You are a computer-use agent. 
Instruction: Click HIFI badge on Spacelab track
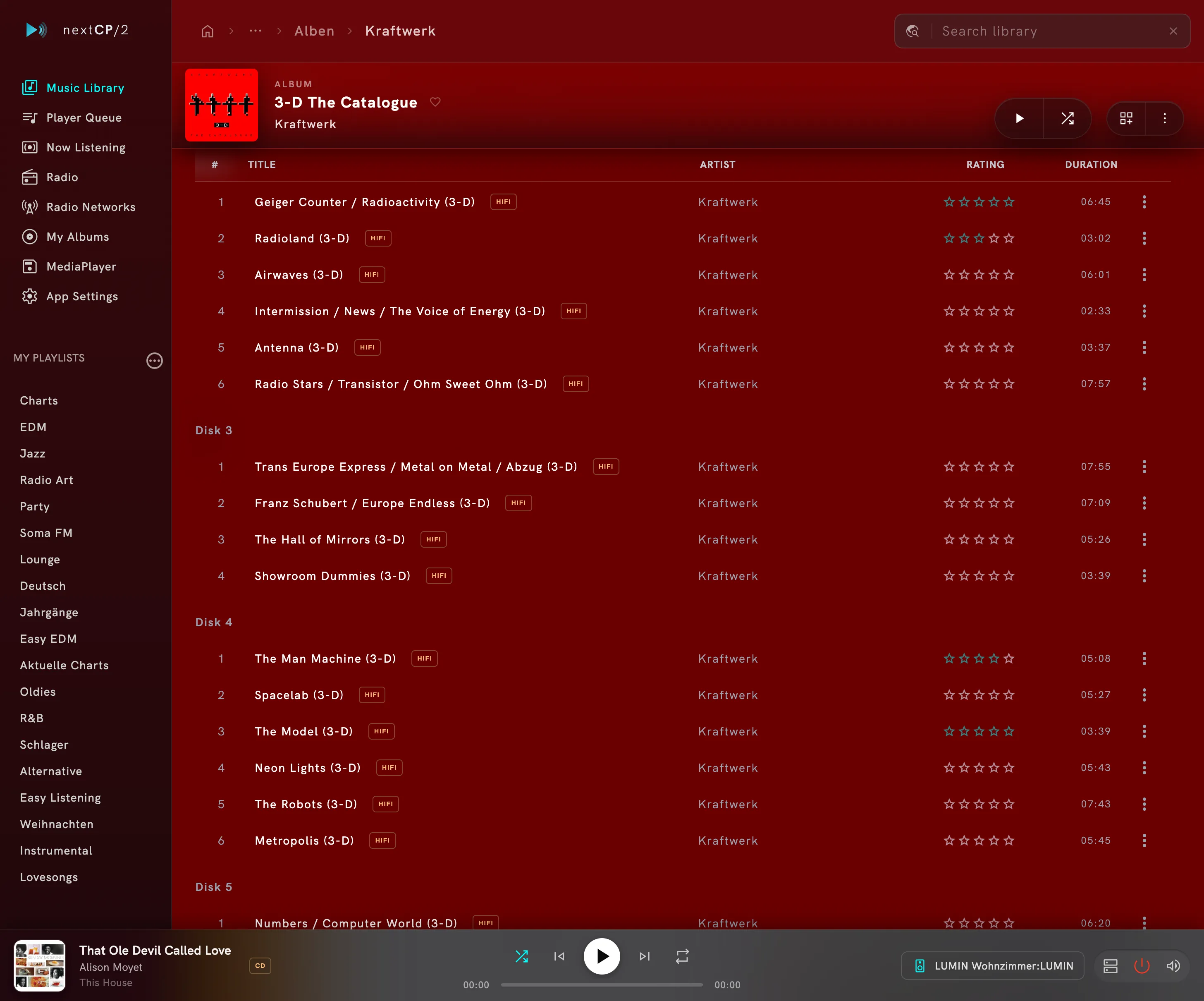point(372,694)
